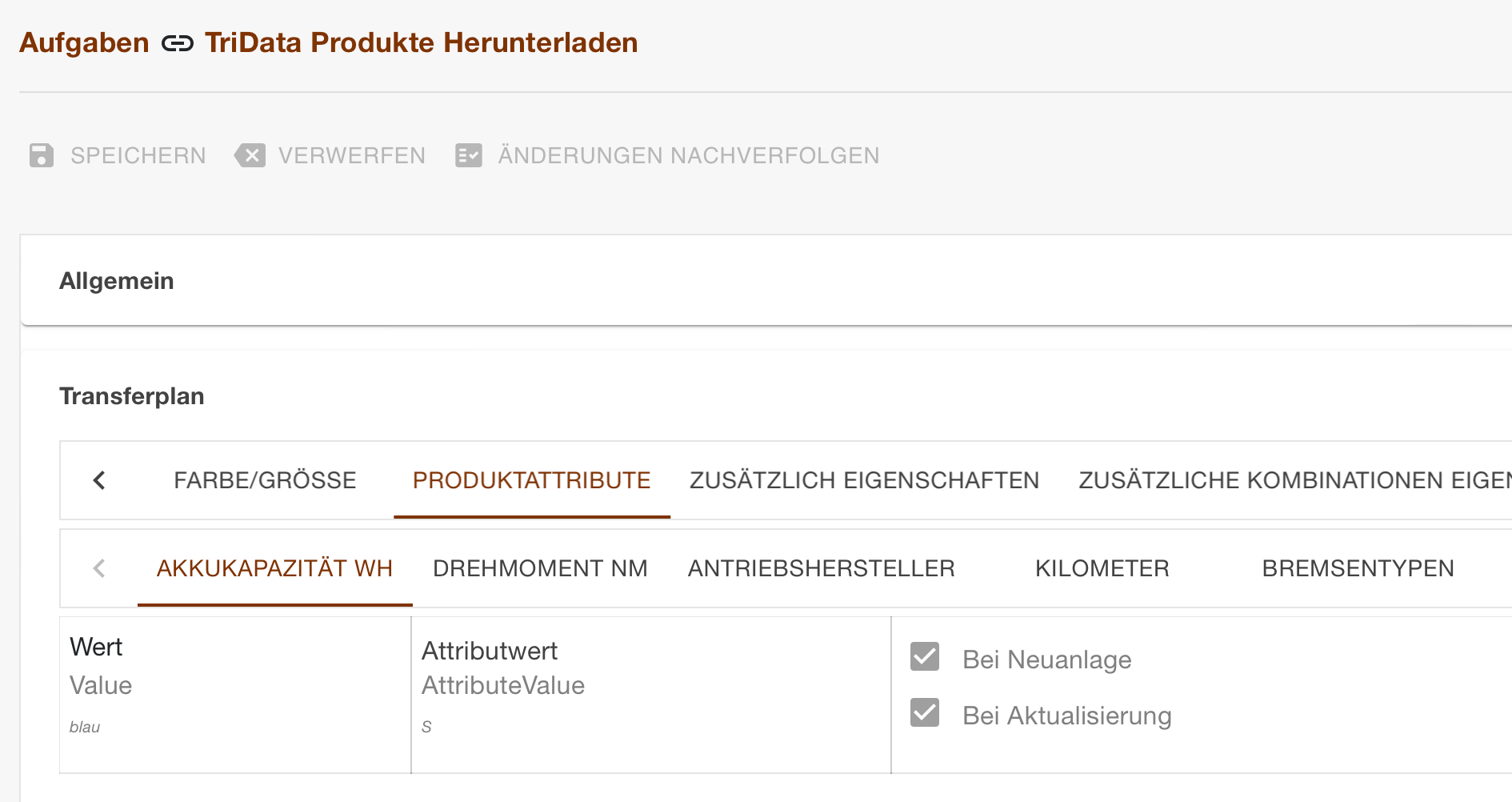Open the ZUSÄTZLICH EIGENSCHAFTEN tab
Image resolution: width=1512 pixels, height=802 pixels.
click(x=865, y=480)
